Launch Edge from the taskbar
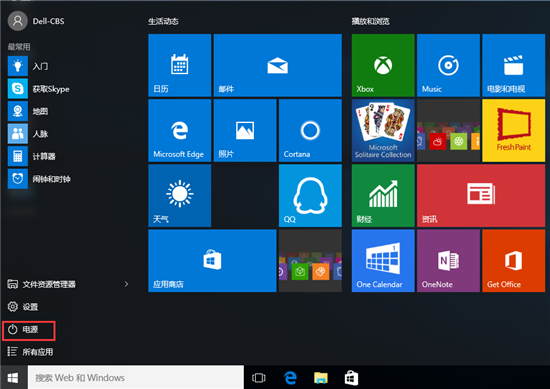Image resolution: width=550 pixels, height=389 pixels. (290, 378)
